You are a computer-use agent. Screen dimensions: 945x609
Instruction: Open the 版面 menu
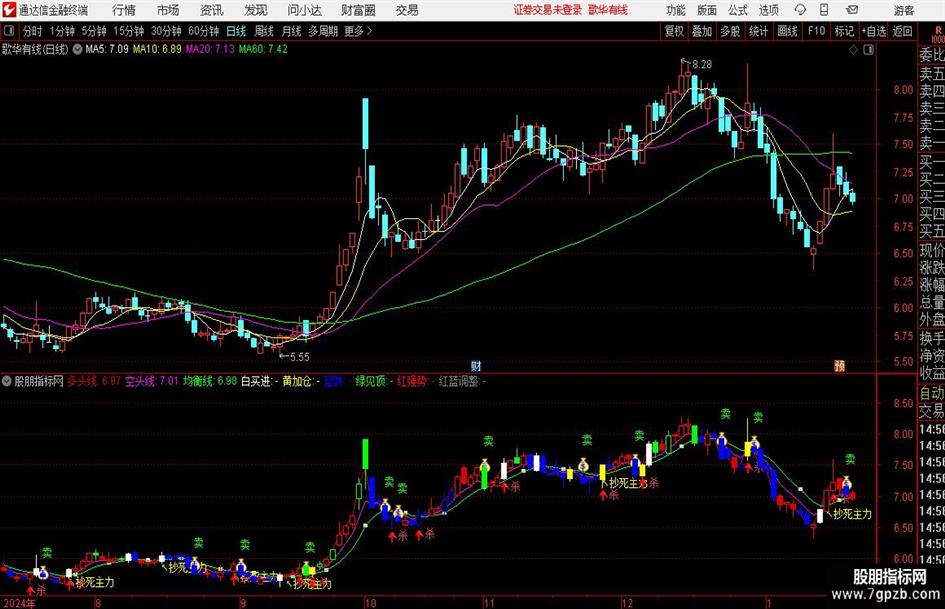coord(707,10)
